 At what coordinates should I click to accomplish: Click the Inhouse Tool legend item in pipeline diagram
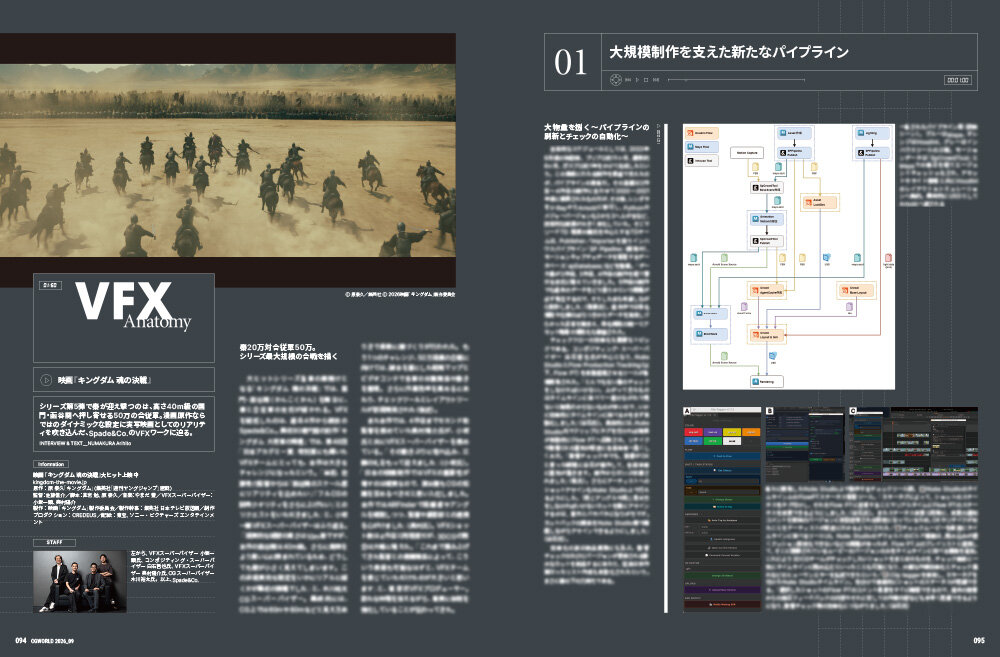(702, 161)
